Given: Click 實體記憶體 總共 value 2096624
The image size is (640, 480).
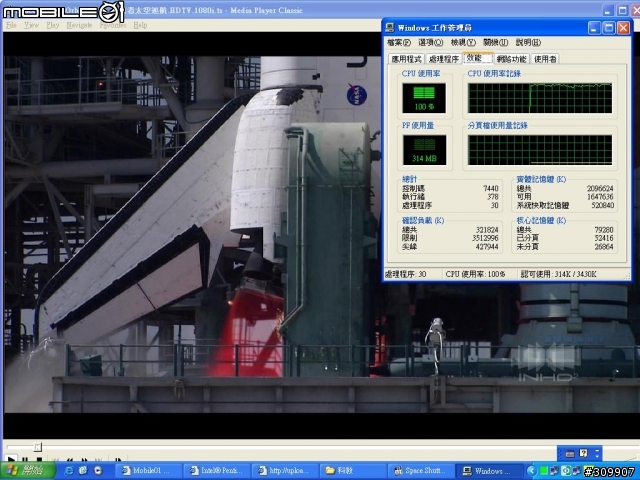Looking at the screenshot, I should point(600,189).
